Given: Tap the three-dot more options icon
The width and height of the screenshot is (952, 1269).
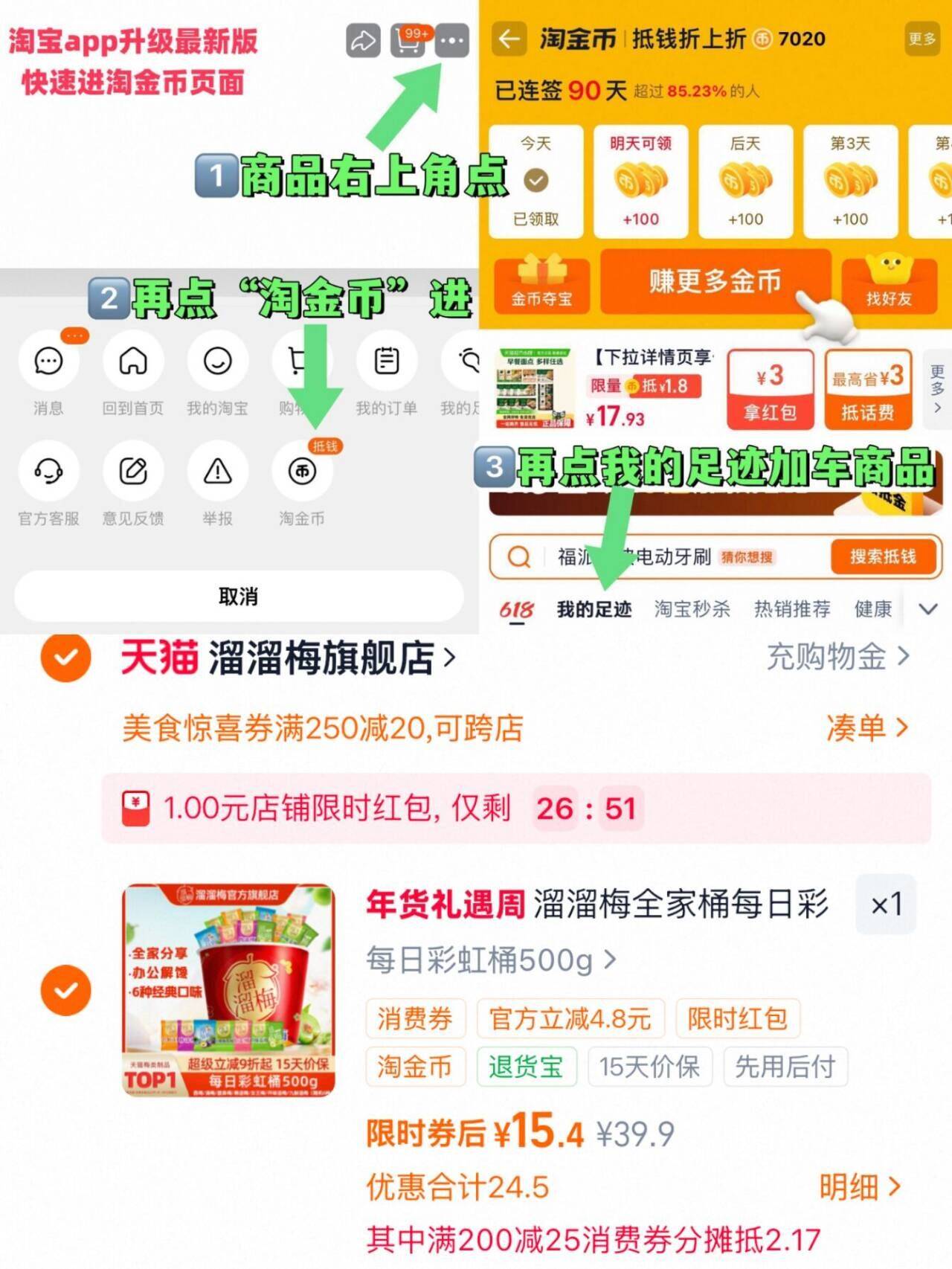Looking at the screenshot, I should (452, 41).
